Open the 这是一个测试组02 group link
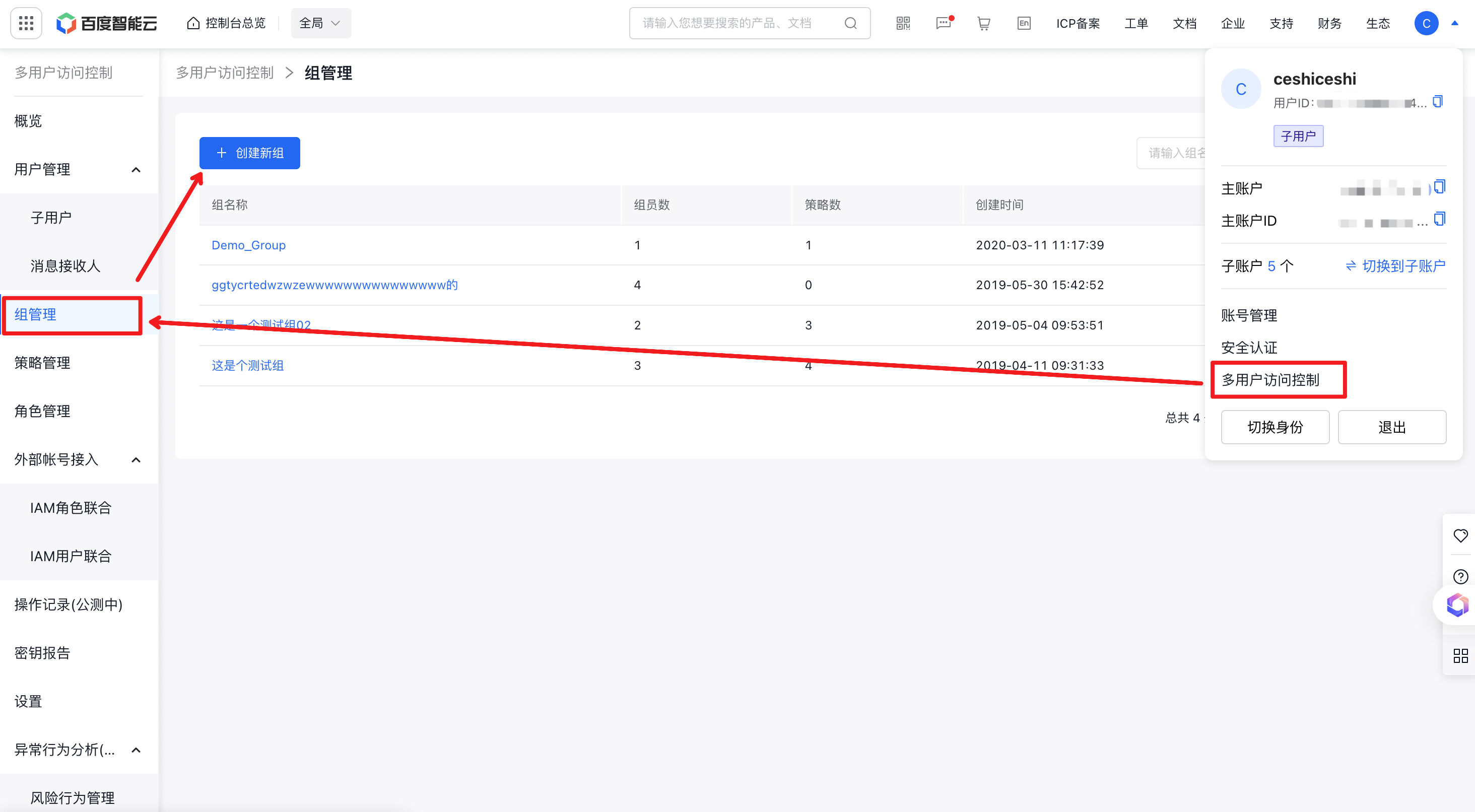 click(261, 325)
